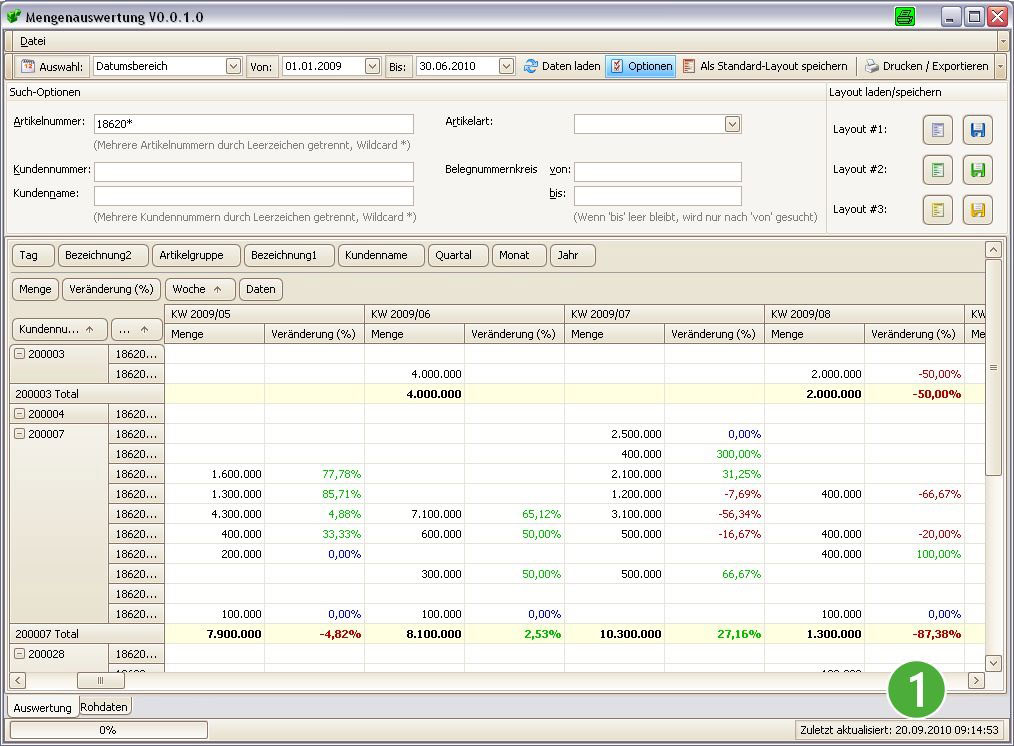This screenshot has height=746, width=1014.
Task: Save Layout #3 with the yellow disk icon
Action: [x=978, y=210]
